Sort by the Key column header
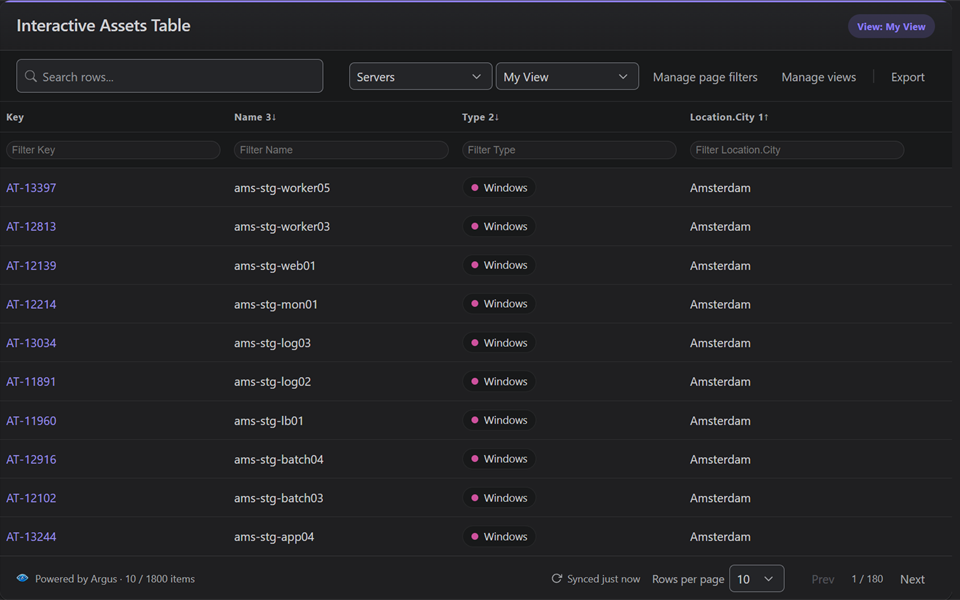The image size is (960, 600). [x=15, y=117]
